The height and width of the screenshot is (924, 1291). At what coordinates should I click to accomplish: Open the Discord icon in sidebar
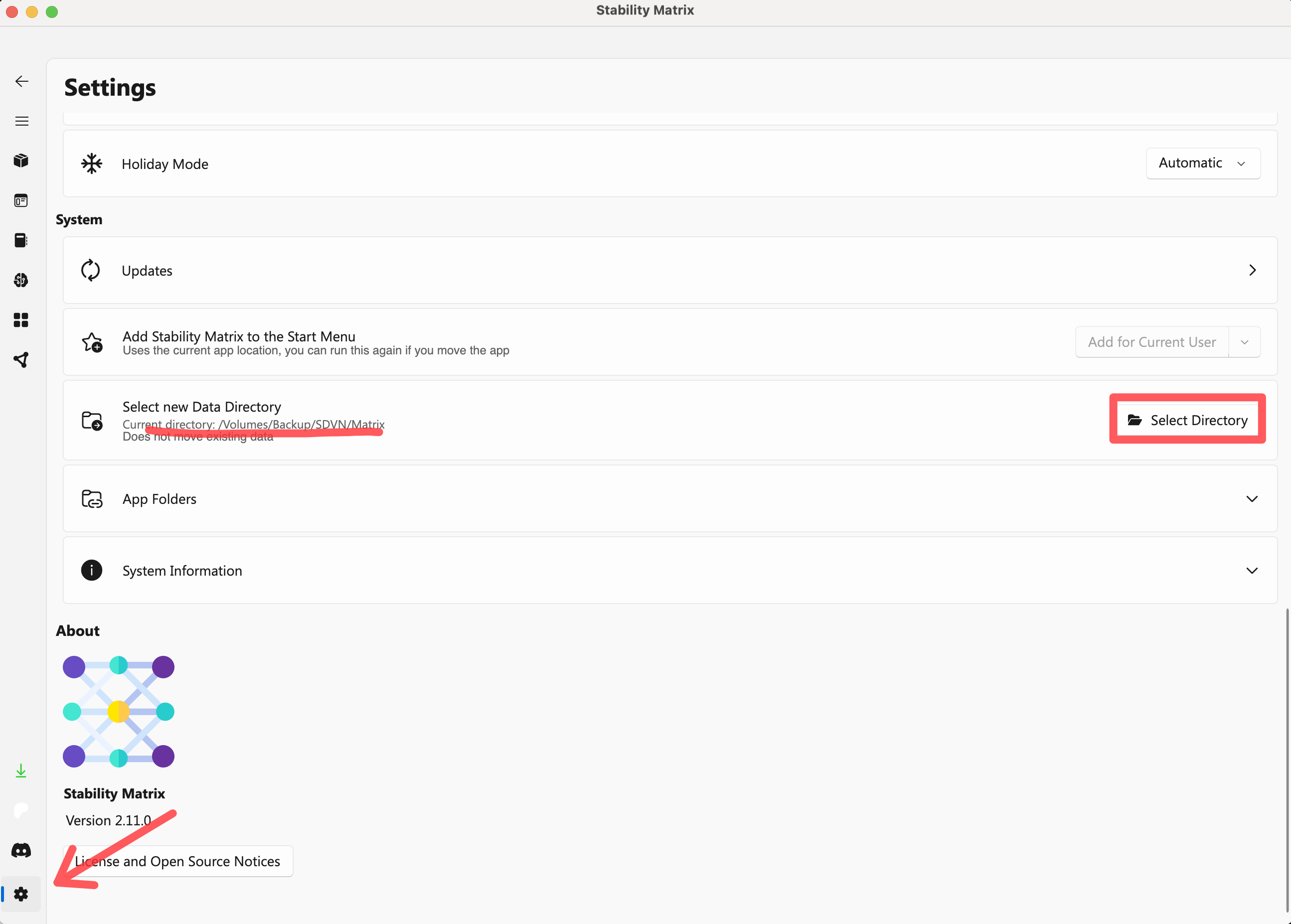pos(21,850)
